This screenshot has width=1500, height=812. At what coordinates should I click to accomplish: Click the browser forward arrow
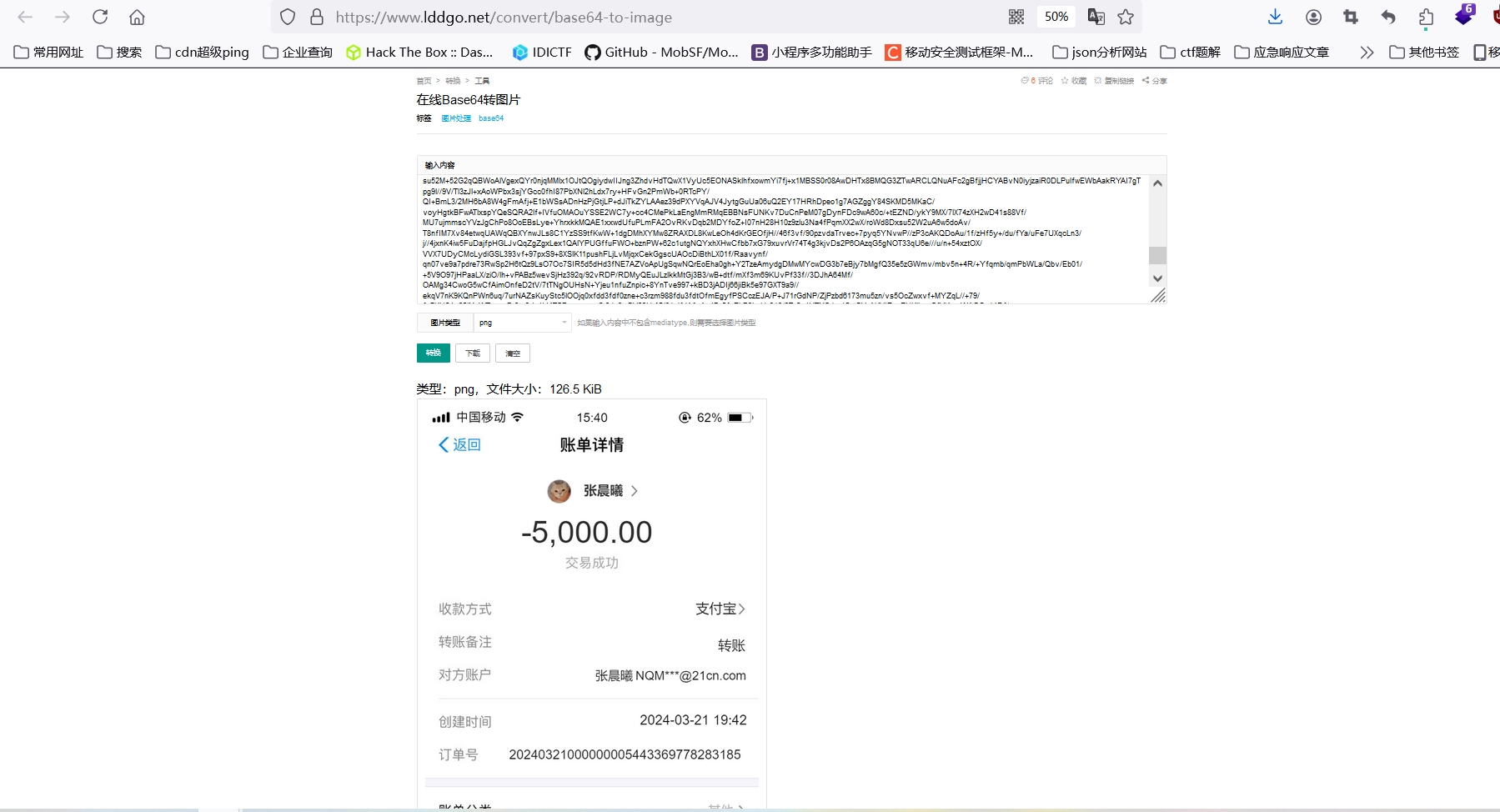(63, 17)
